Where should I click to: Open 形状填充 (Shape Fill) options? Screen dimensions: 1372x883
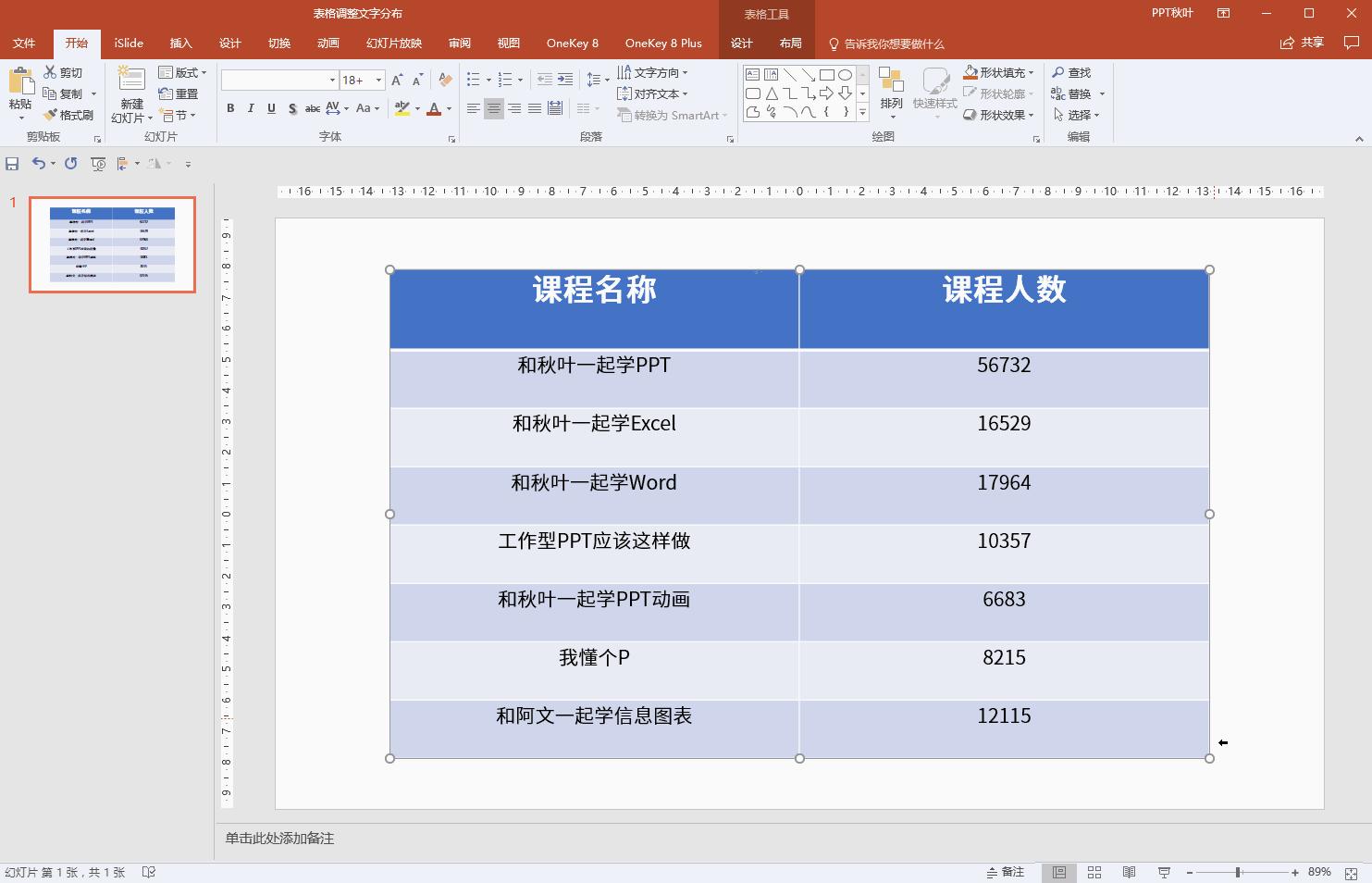[1005, 72]
